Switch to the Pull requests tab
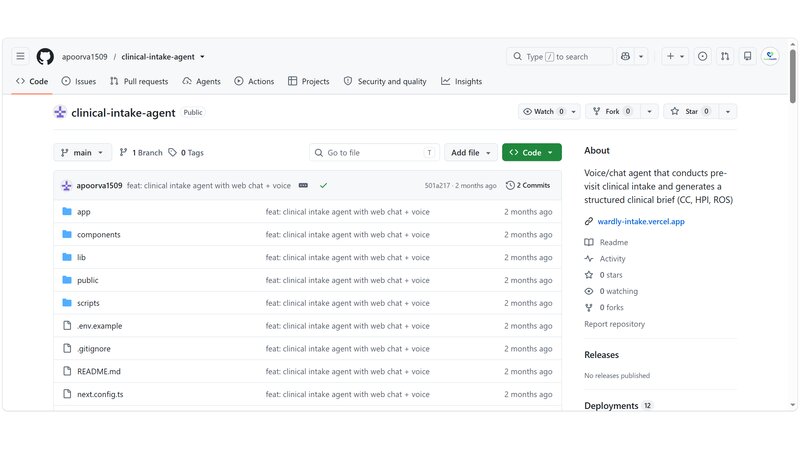Viewport: 800px width, 450px height. [x=139, y=82]
